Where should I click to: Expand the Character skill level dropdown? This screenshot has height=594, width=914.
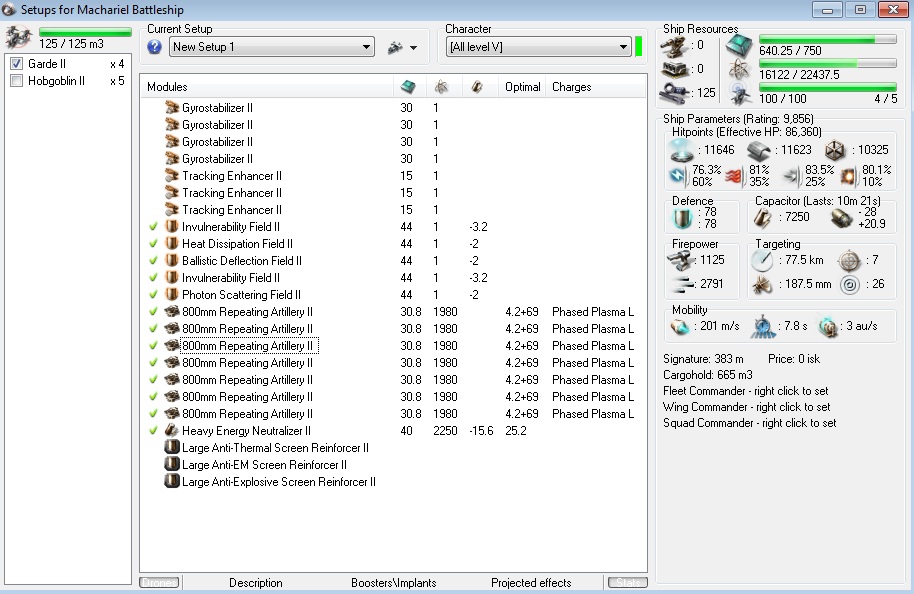tap(621, 47)
